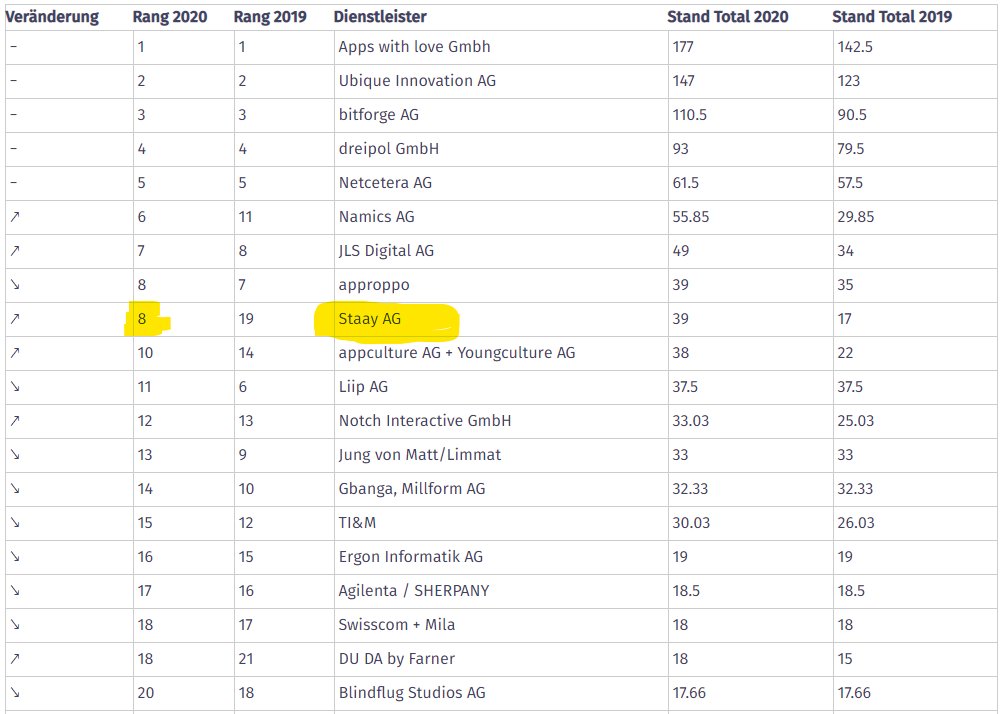Viewport: 1006px width, 714px height.
Task: Select 'Jung von Matt/Limmat' cell
Action: (x=501, y=455)
